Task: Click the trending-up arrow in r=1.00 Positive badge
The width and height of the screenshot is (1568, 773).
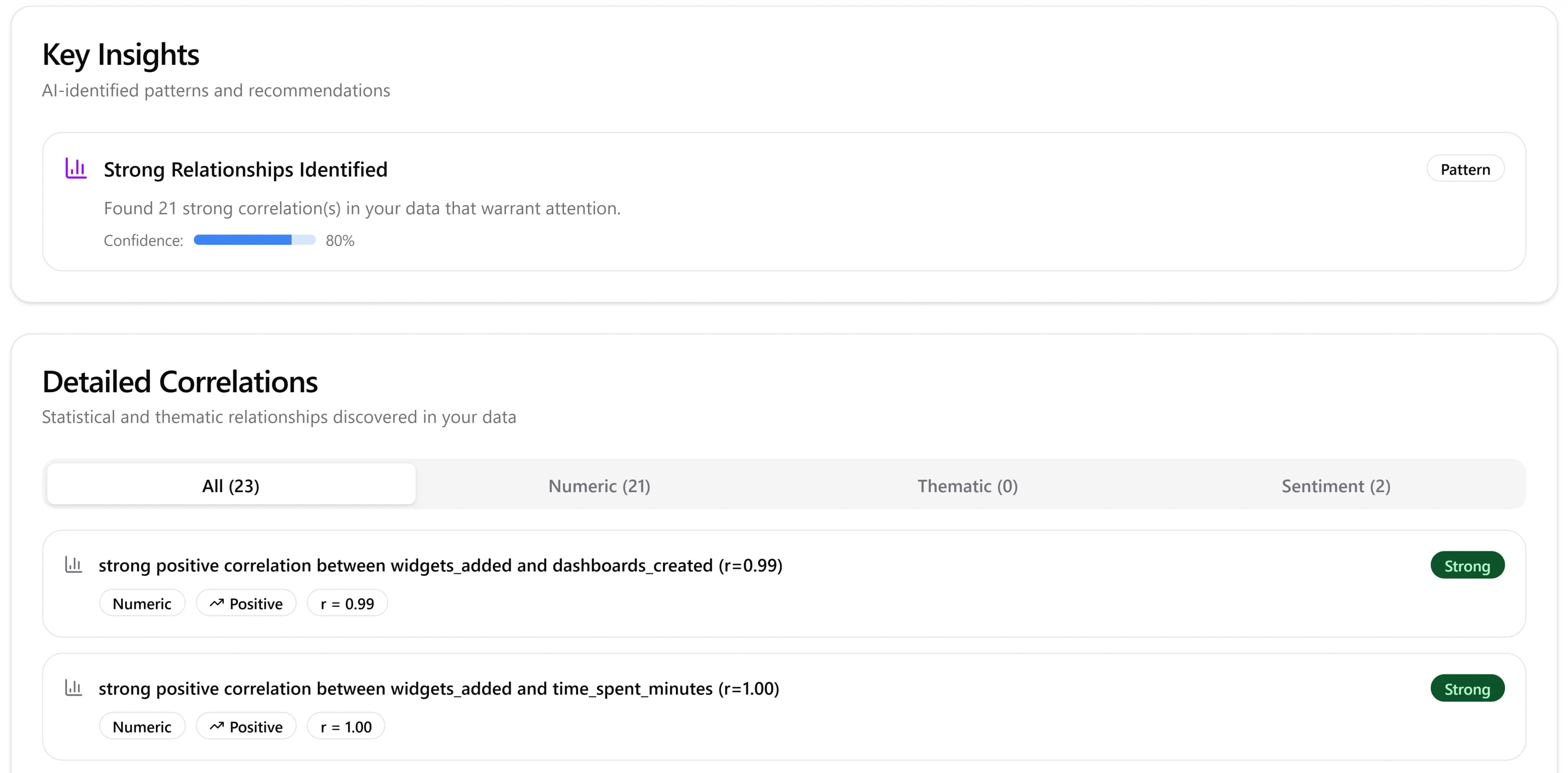Action: click(217, 726)
